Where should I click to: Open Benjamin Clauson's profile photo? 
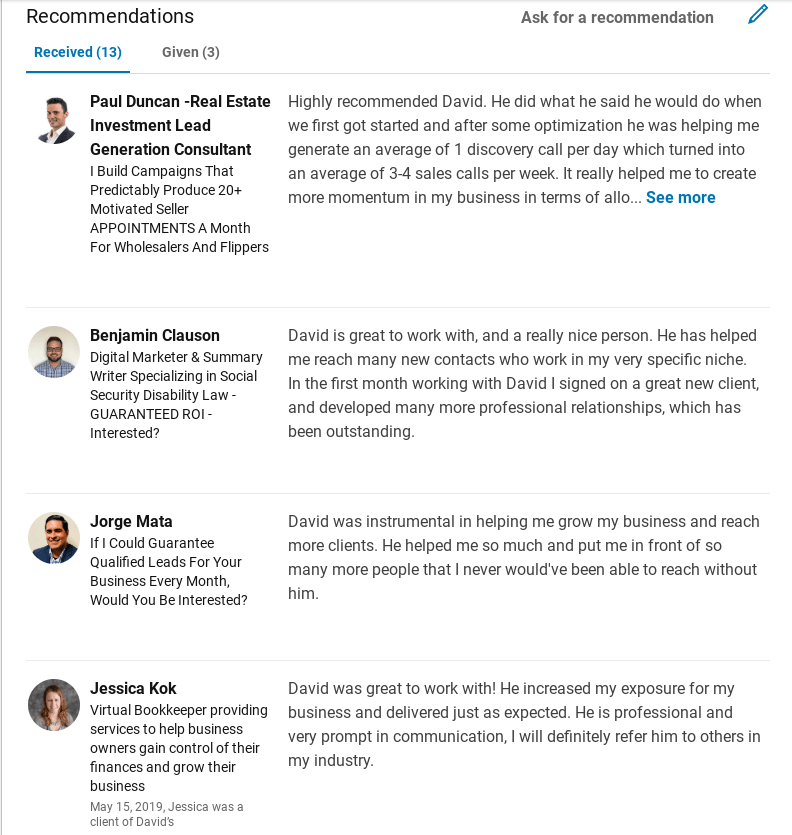[x=54, y=352]
